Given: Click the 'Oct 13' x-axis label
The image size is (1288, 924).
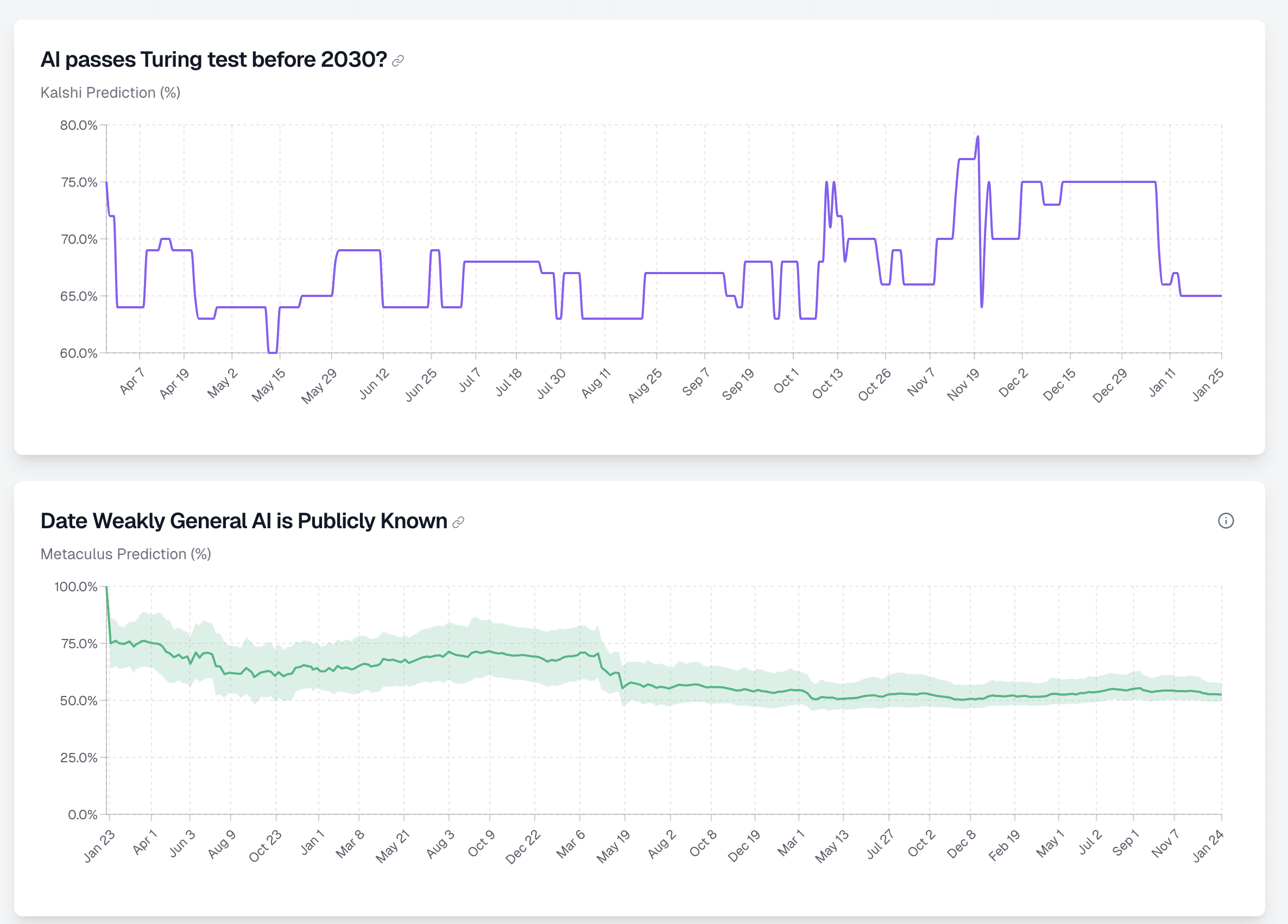Looking at the screenshot, I should [x=828, y=383].
